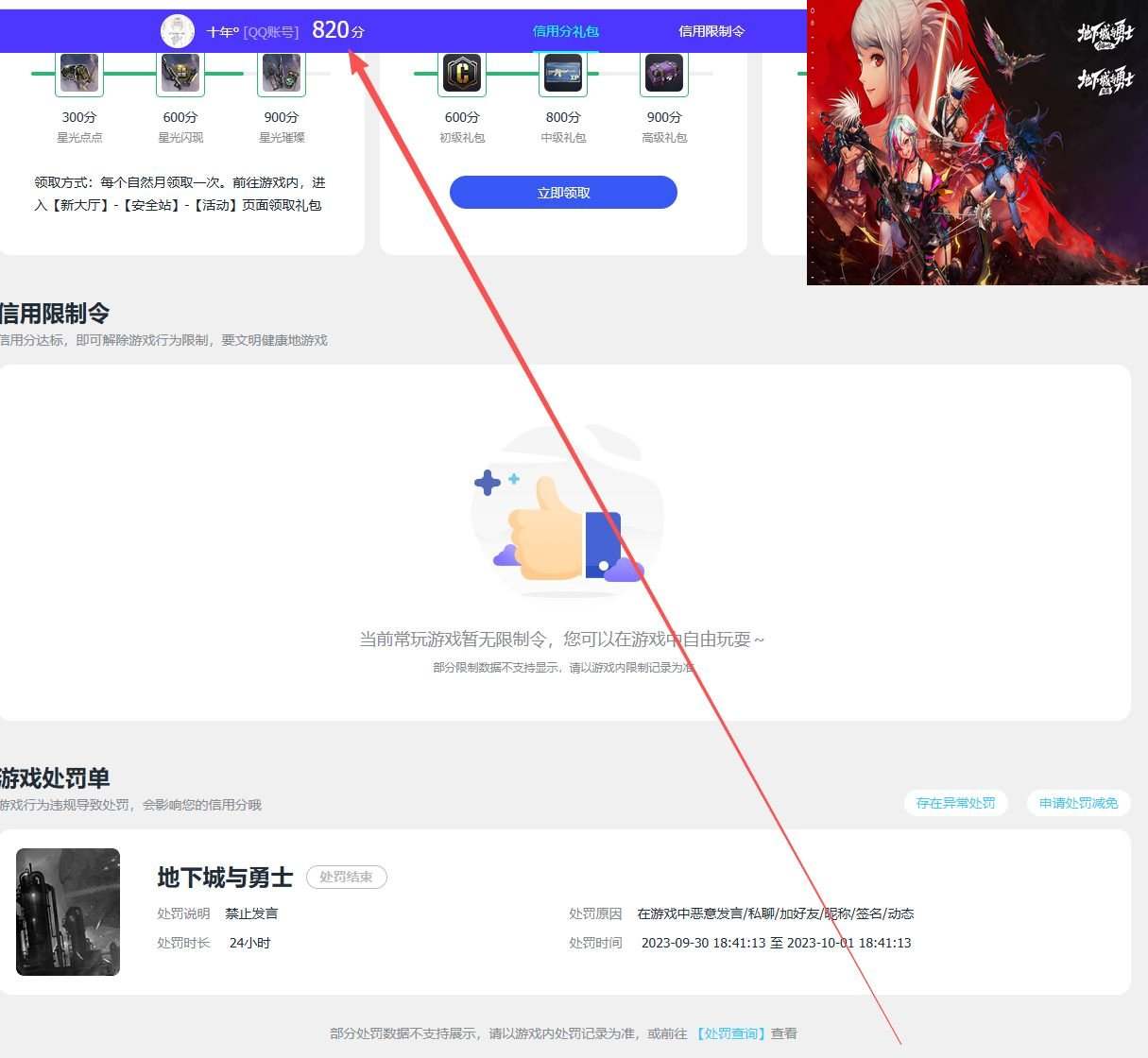Click the 部分限制数据不支持显示 note
Viewport: 1148px width, 1058px height.
pos(563,667)
